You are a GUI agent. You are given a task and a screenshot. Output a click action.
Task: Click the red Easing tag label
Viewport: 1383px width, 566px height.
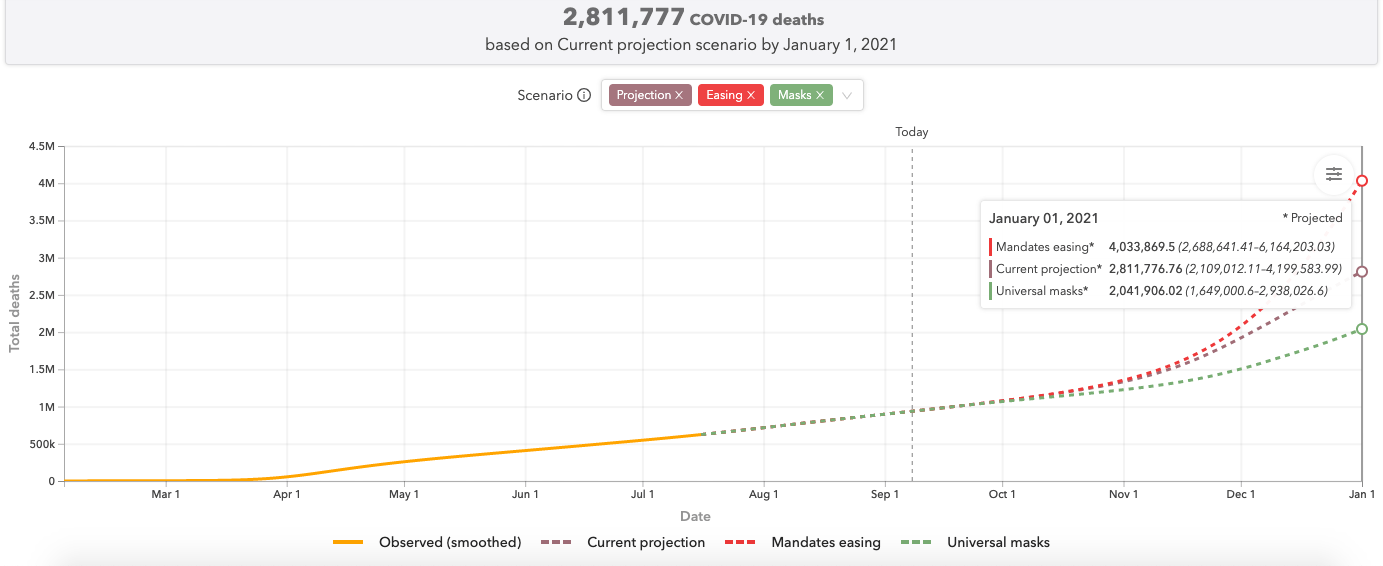pyautogui.click(x=724, y=95)
